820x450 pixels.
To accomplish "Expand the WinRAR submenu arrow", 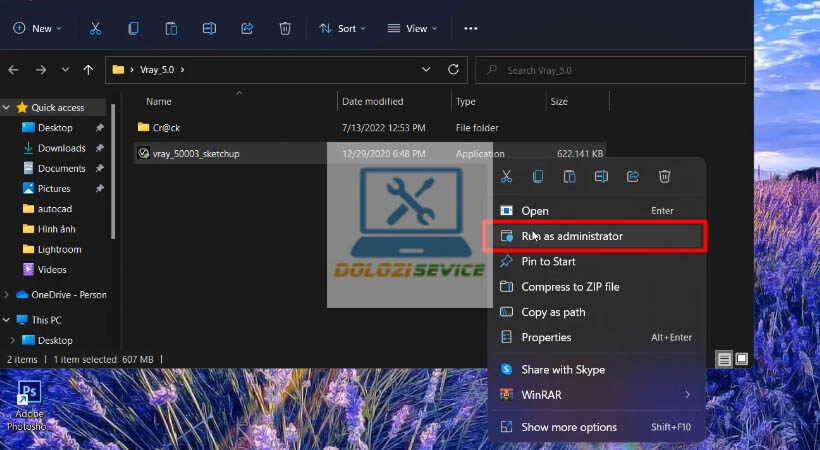I will [687, 395].
